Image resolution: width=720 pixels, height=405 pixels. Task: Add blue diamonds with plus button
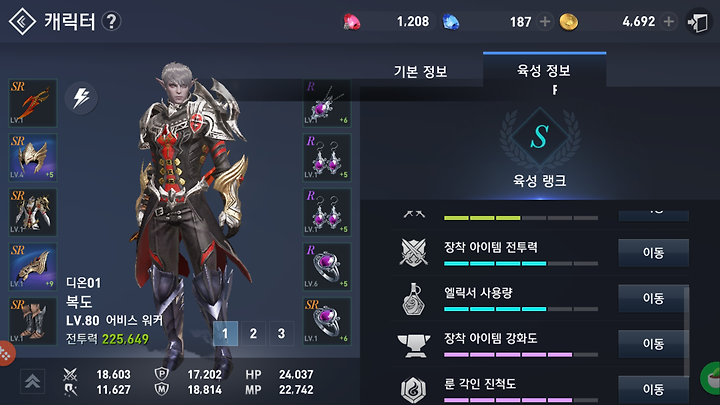click(x=545, y=22)
